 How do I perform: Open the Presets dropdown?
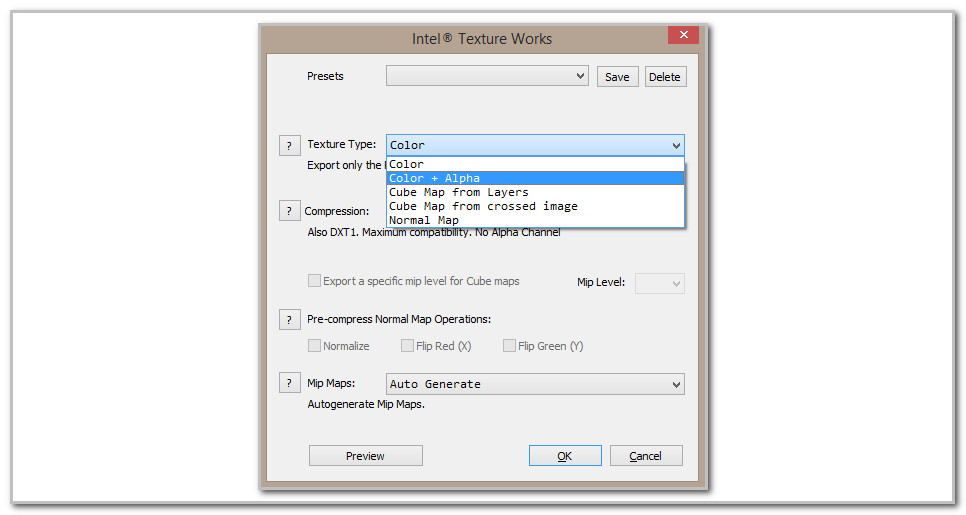click(487, 76)
